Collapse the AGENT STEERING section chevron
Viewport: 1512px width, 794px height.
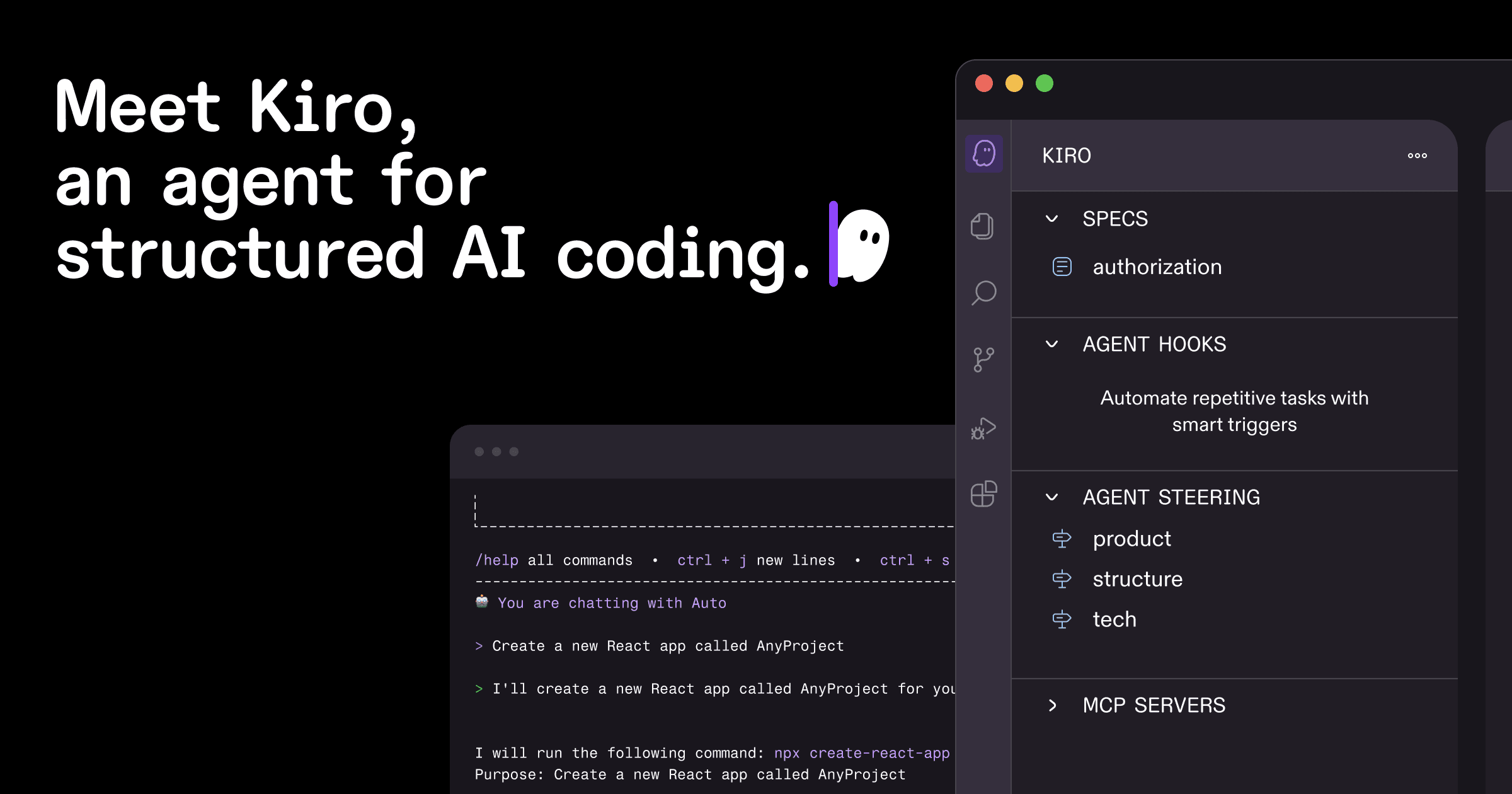point(1051,497)
